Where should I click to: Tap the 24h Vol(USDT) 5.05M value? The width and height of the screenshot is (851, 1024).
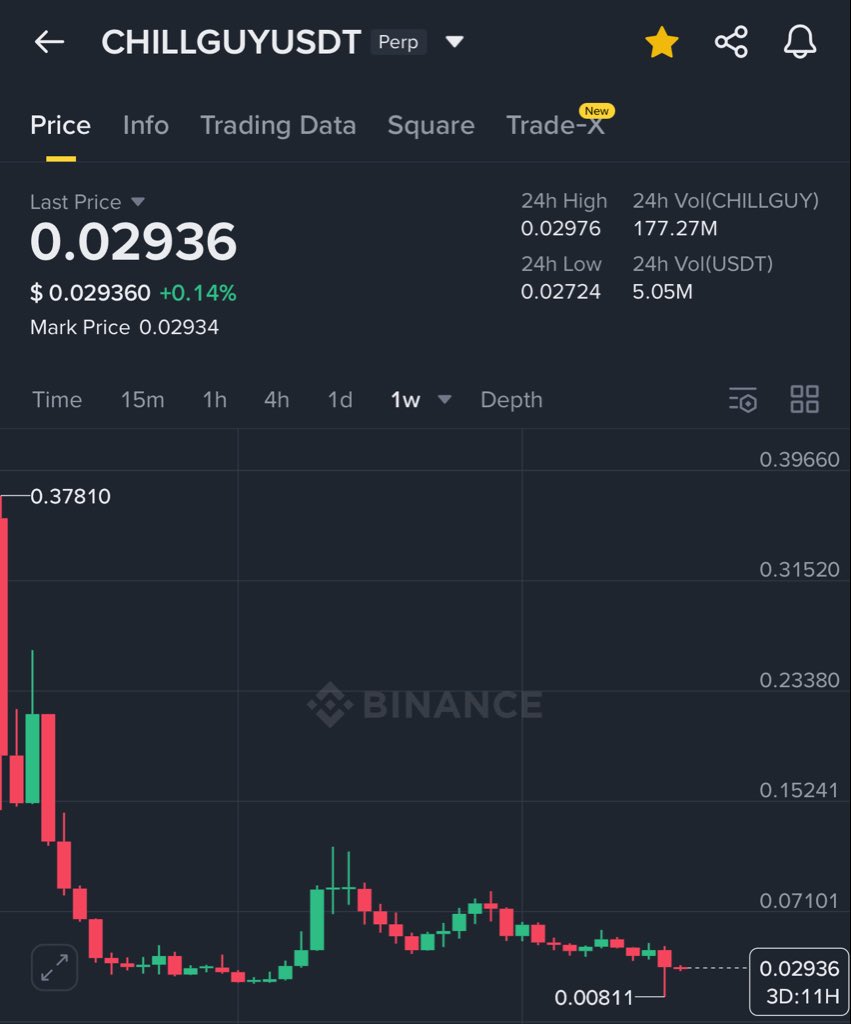[662, 292]
